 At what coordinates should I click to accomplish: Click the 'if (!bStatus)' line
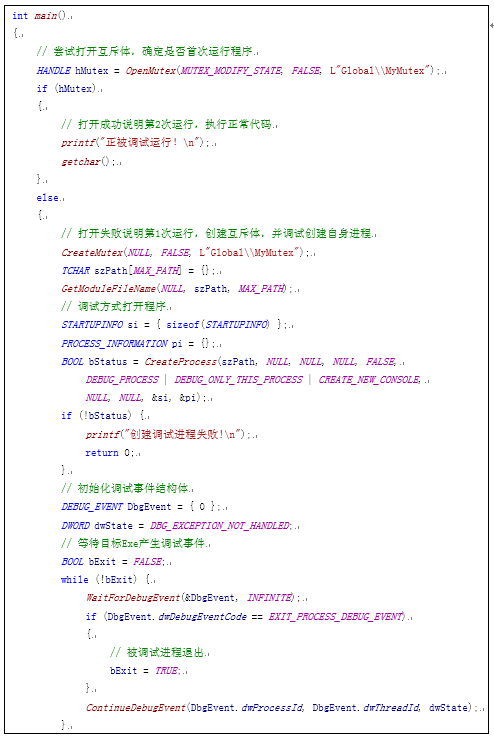coord(102,415)
